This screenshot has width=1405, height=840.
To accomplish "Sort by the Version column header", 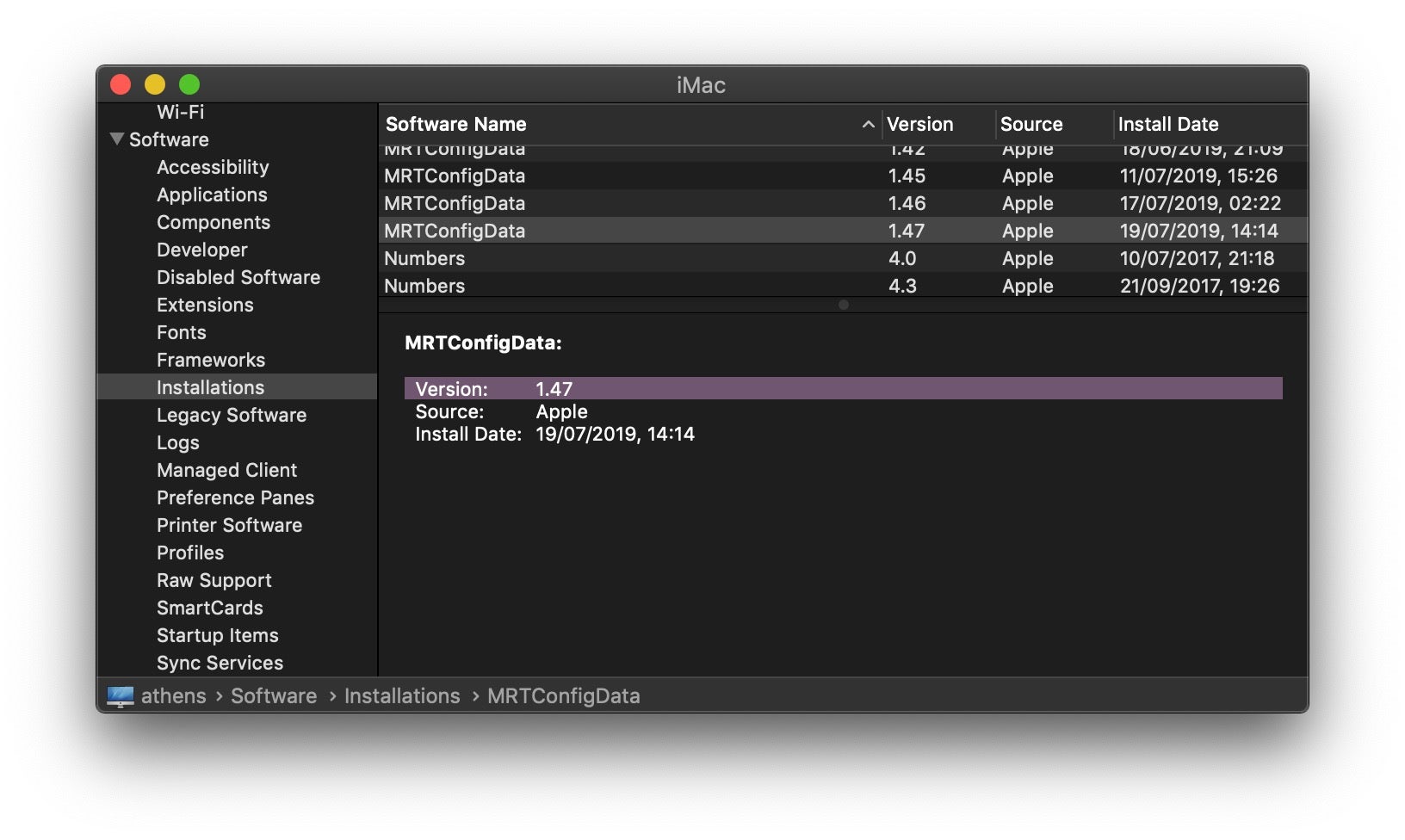I will 919,124.
